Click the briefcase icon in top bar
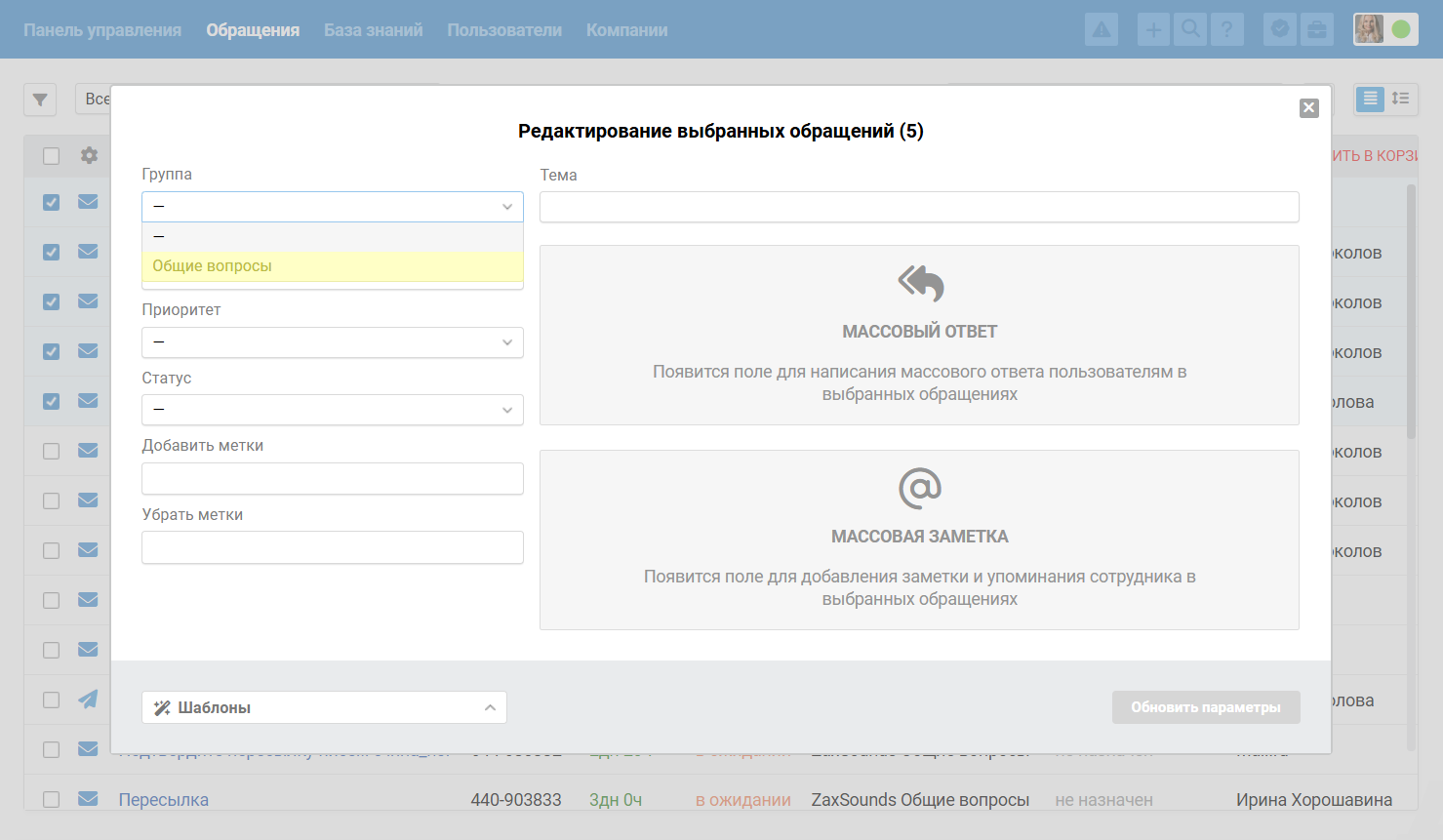The width and height of the screenshot is (1443, 840). click(1316, 29)
